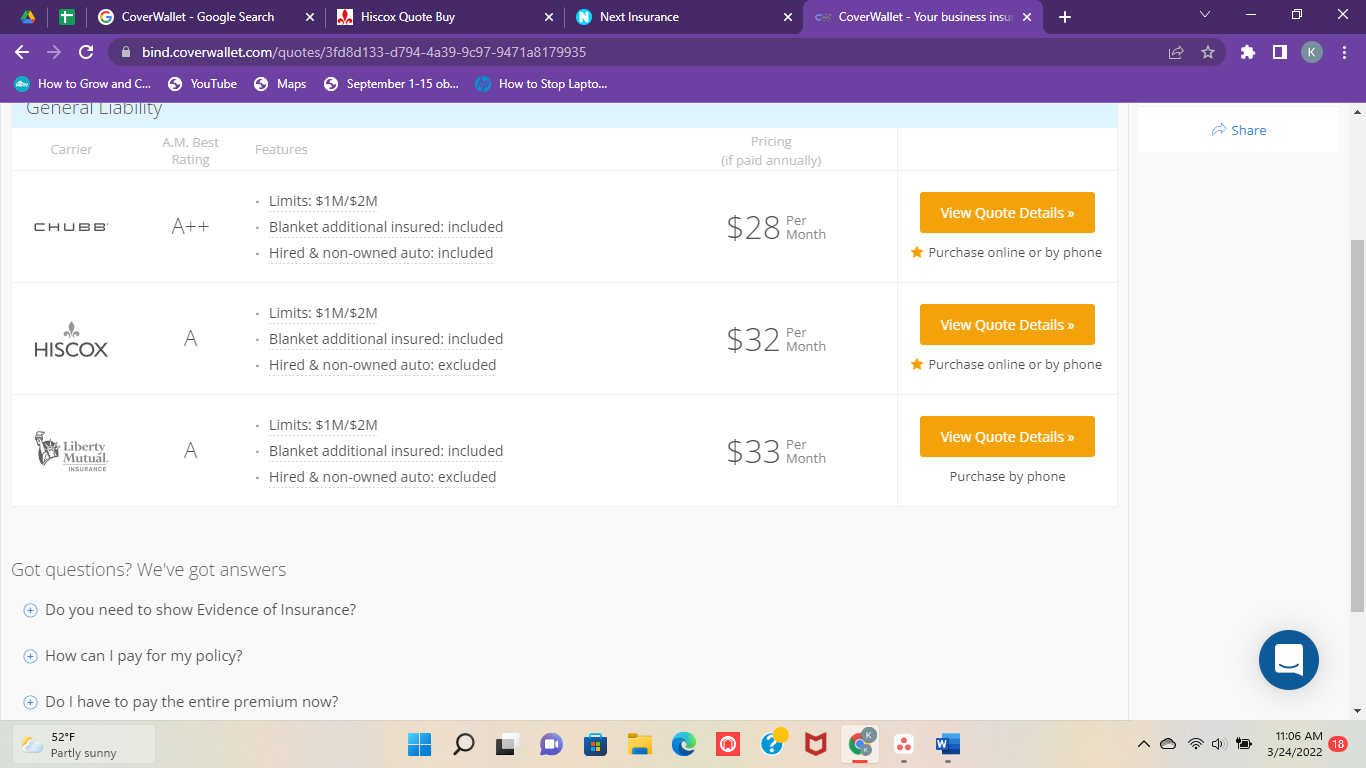Viewport: 1366px width, 768px height.
Task: Toggle the Chrome side panel icon
Action: pos(1279,52)
